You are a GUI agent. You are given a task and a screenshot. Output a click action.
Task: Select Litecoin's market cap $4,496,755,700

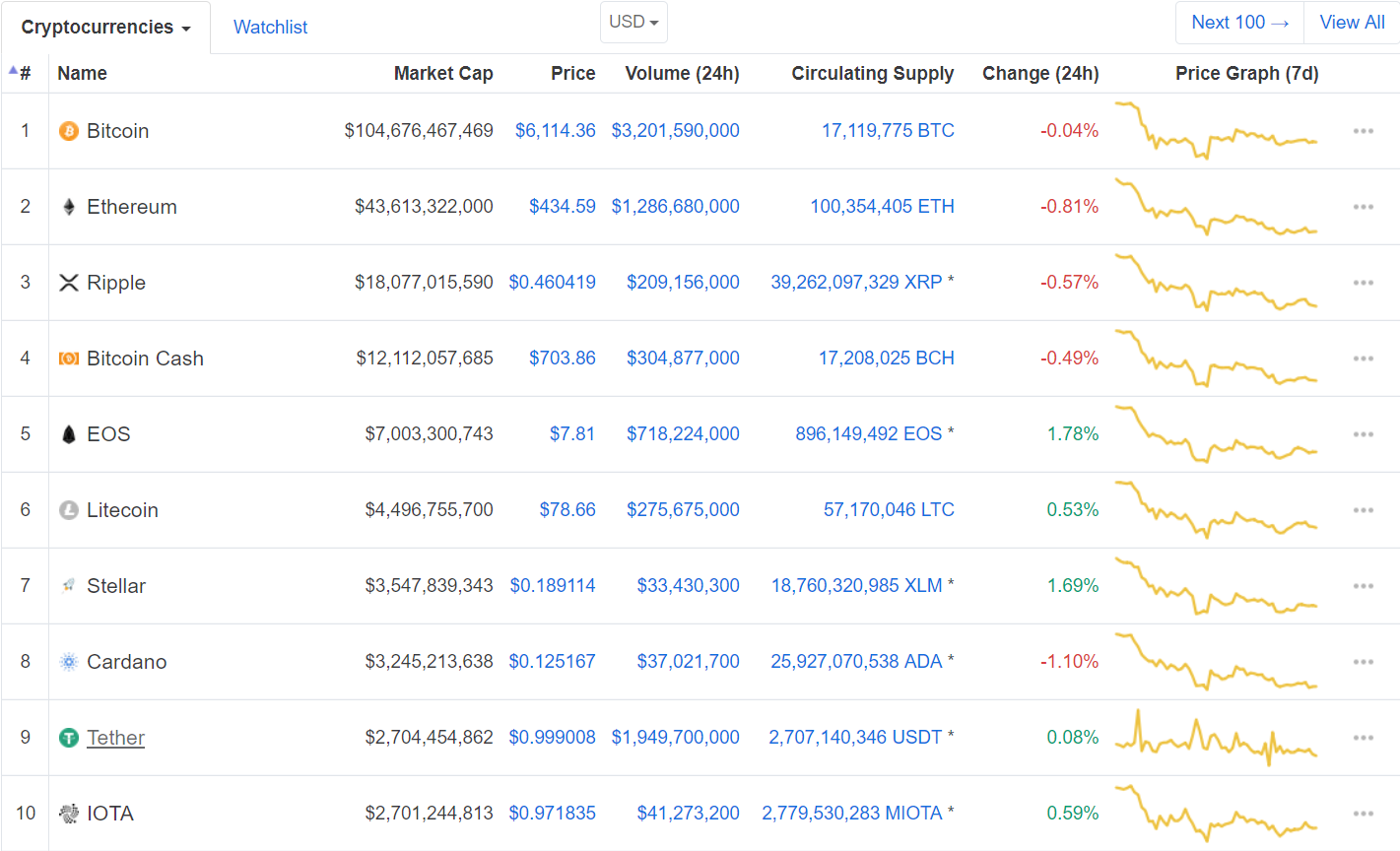430,510
